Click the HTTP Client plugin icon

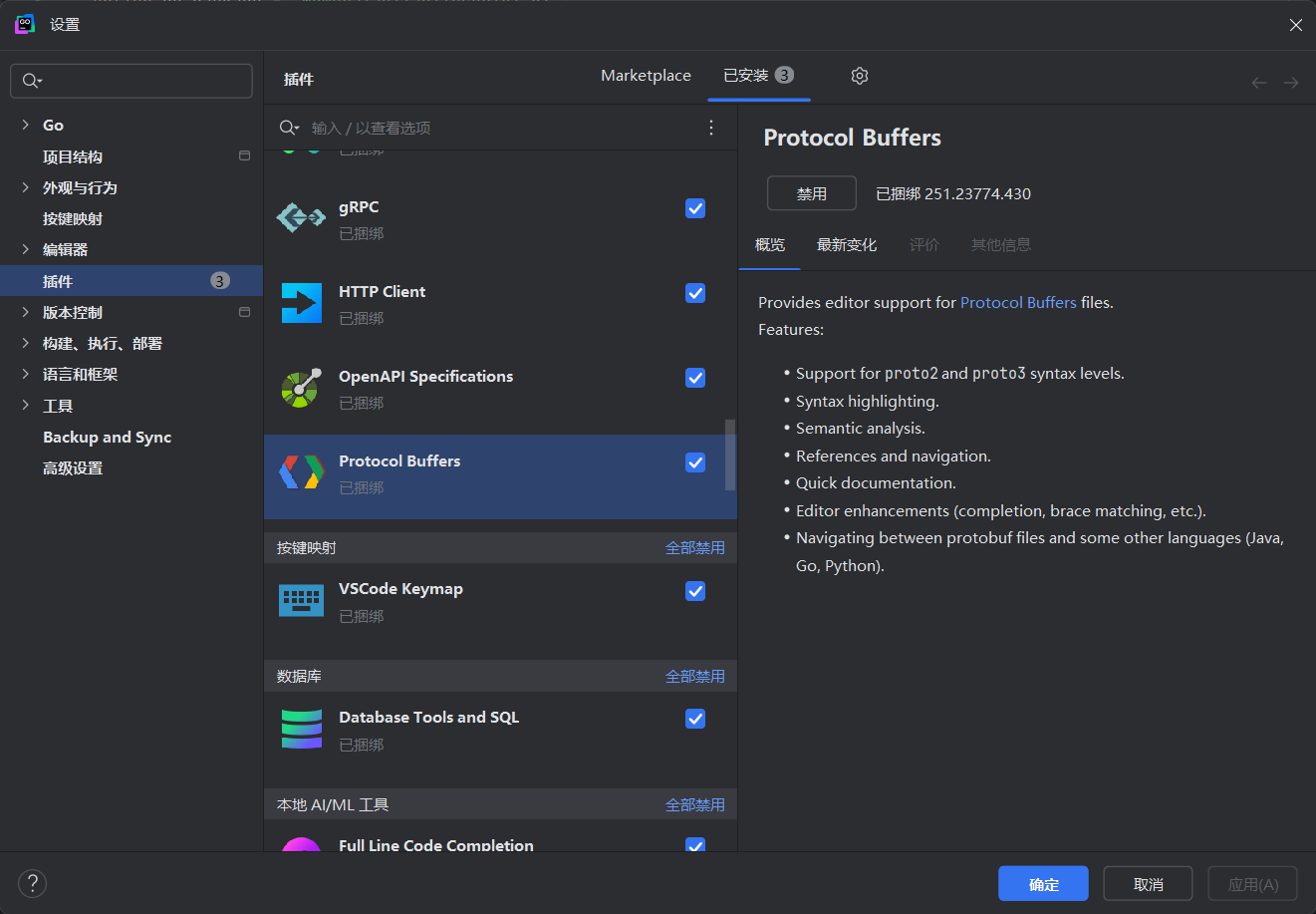pos(302,303)
